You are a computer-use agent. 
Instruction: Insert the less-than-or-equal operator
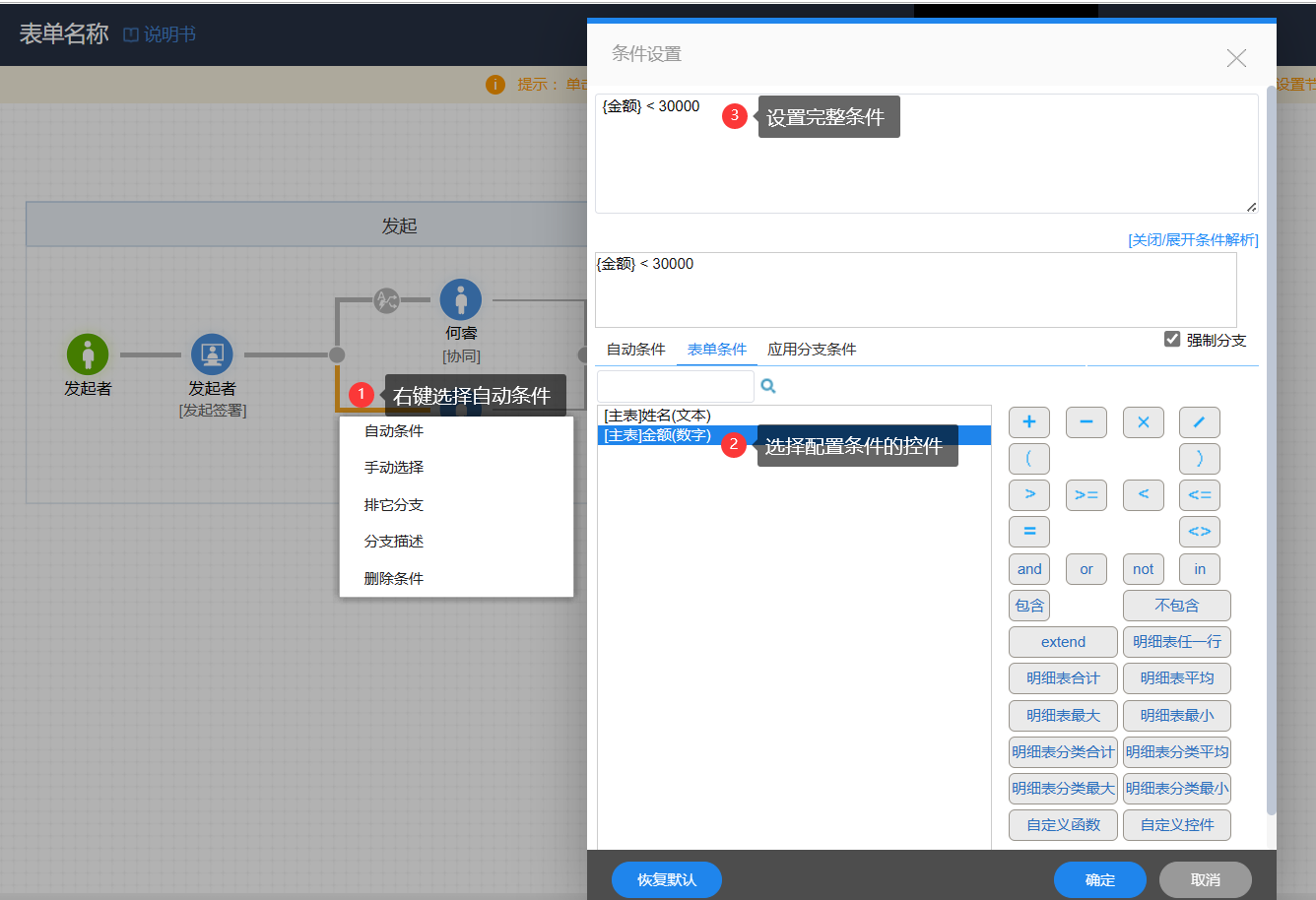click(1200, 495)
